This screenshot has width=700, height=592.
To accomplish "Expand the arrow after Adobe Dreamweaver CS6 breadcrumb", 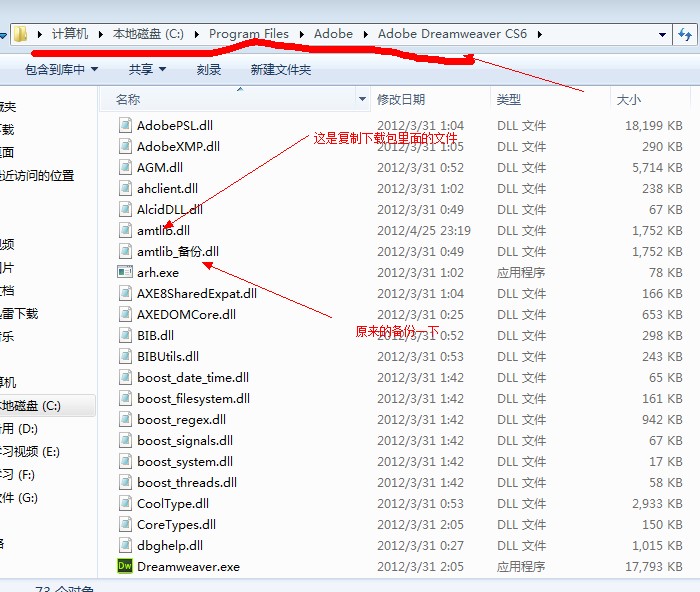I will coord(540,34).
